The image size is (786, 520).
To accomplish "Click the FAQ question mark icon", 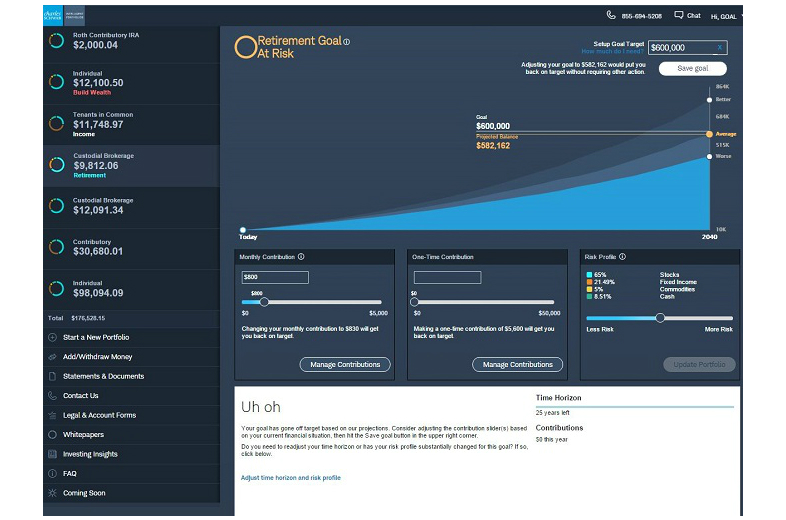I will (53, 474).
